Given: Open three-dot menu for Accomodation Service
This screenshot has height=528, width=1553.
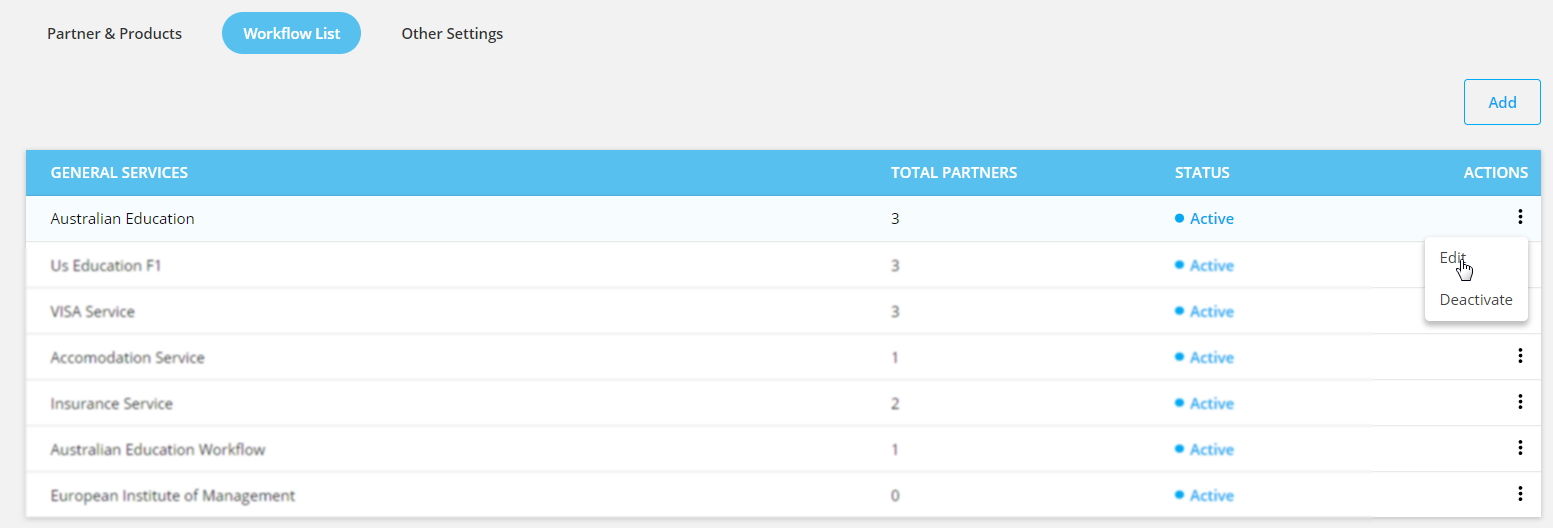Looking at the screenshot, I should [1519, 356].
